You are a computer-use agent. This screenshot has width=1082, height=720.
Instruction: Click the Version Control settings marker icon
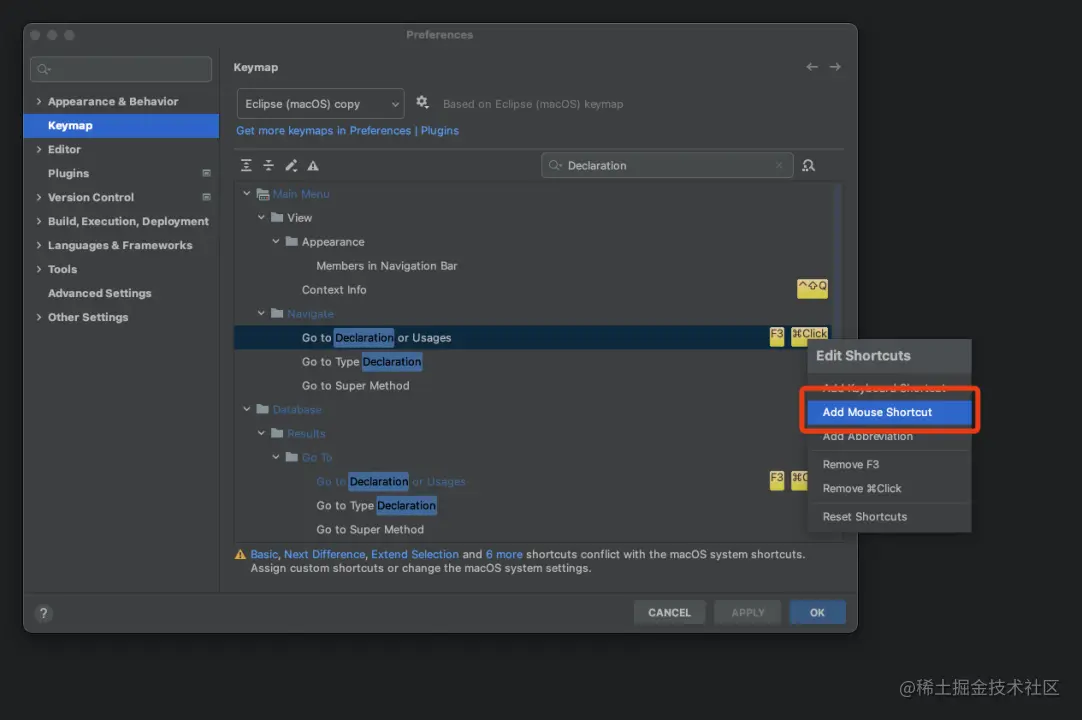[x=206, y=197]
